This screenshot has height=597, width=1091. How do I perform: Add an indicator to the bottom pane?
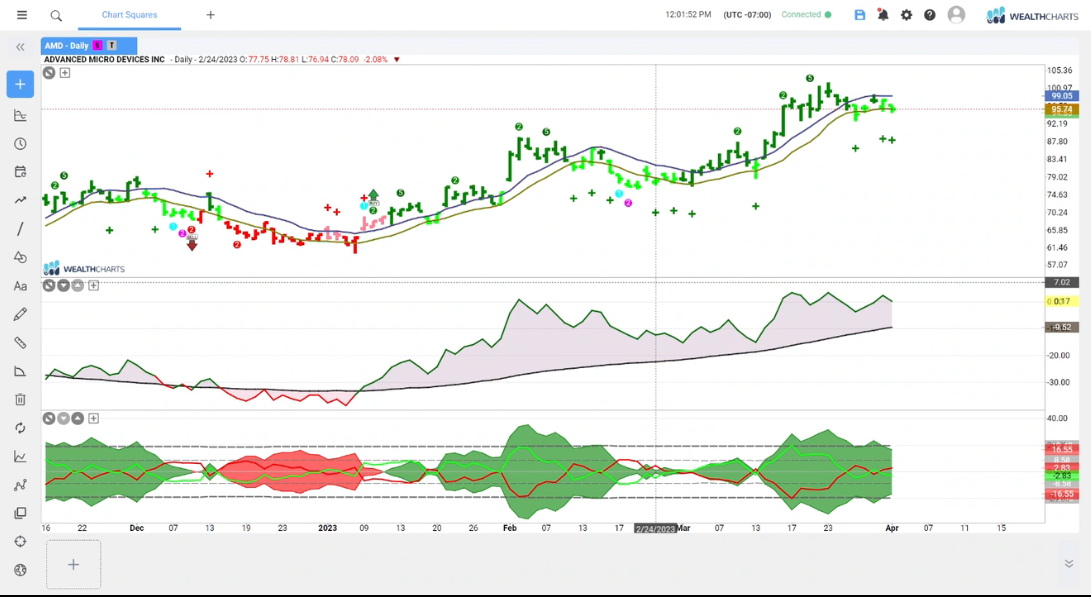pos(93,418)
